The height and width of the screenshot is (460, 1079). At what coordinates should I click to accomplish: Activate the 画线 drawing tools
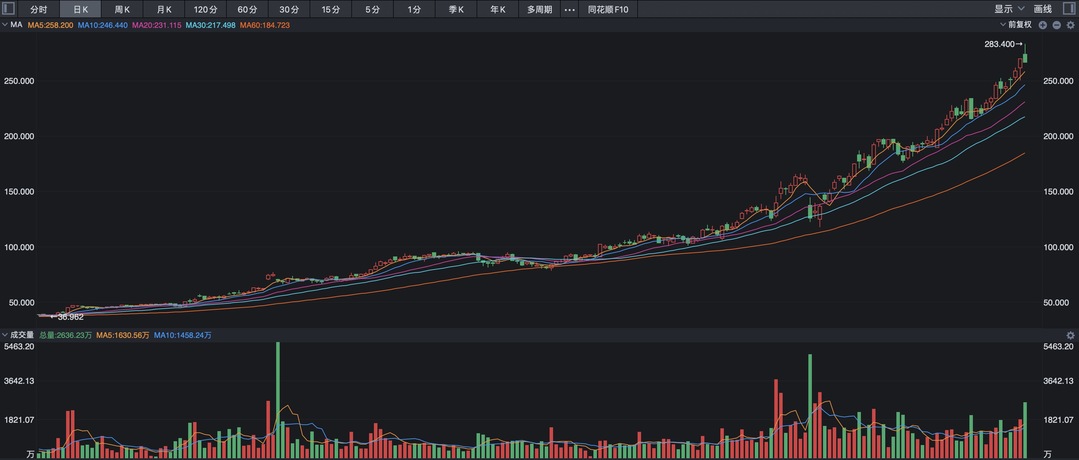coord(1043,10)
